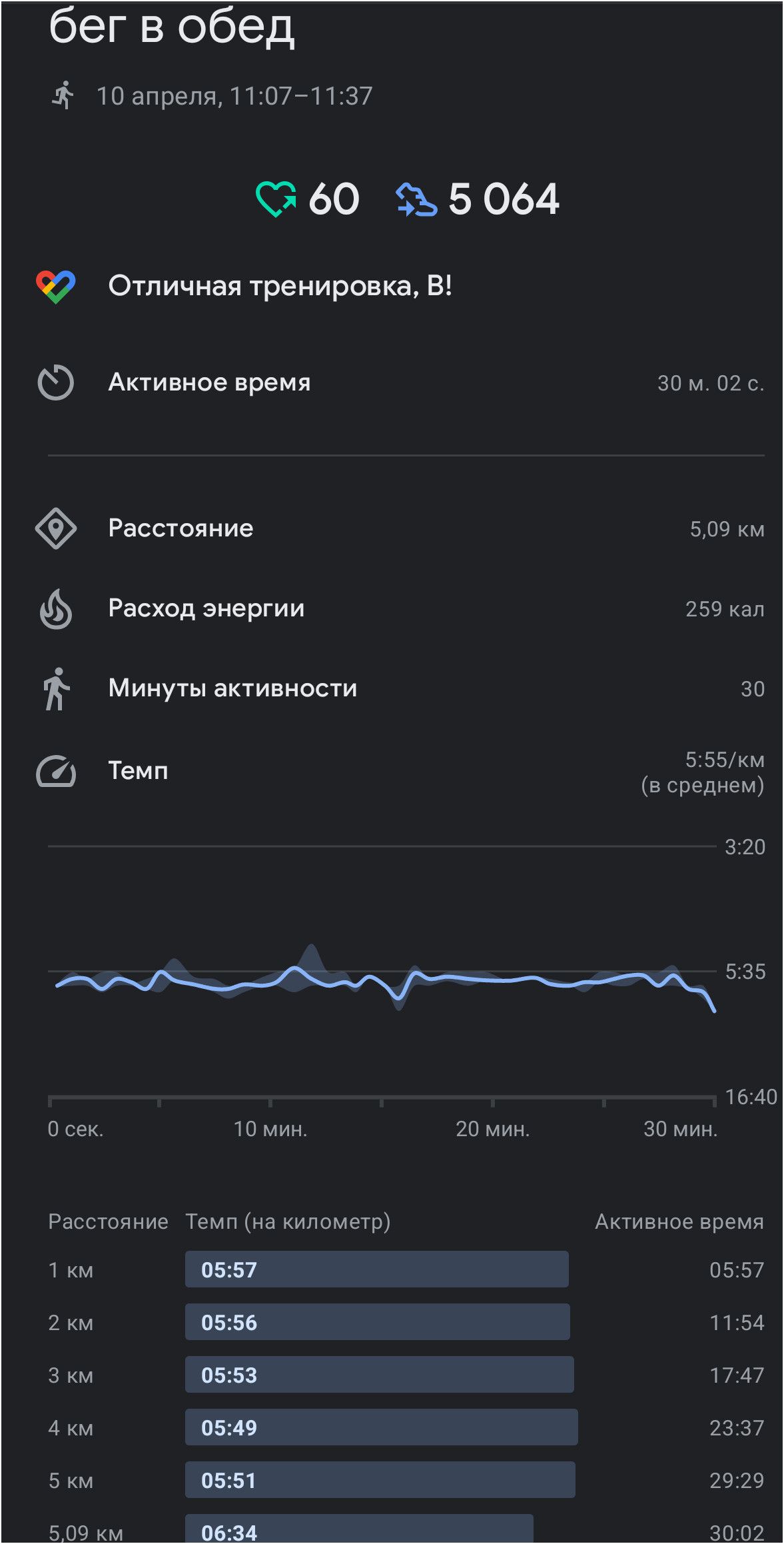Tap the Расстояние location pin icon
Image resolution: width=784 pixels, height=1544 pixels.
(x=56, y=528)
